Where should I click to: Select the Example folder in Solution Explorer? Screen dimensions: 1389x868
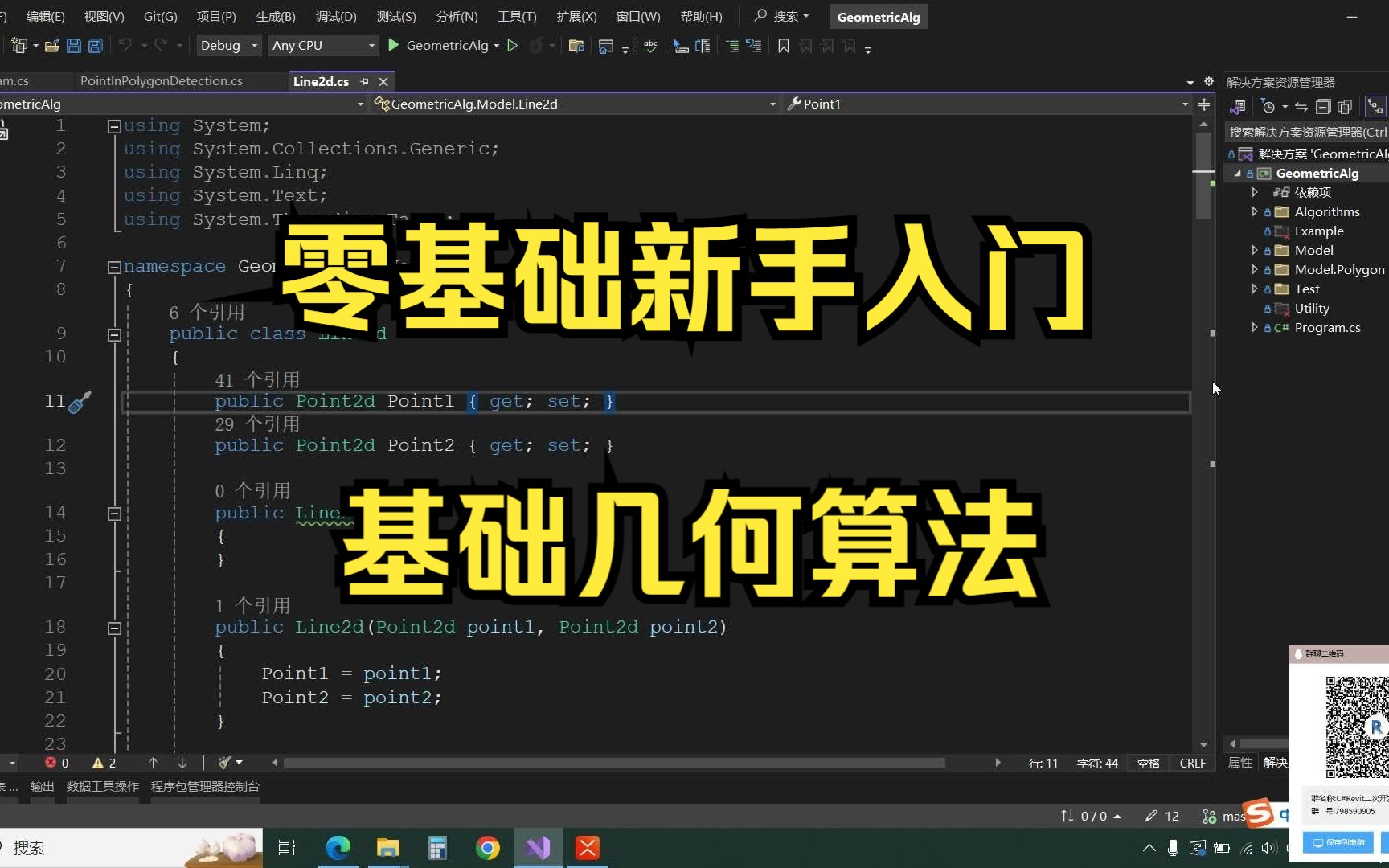1318,231
